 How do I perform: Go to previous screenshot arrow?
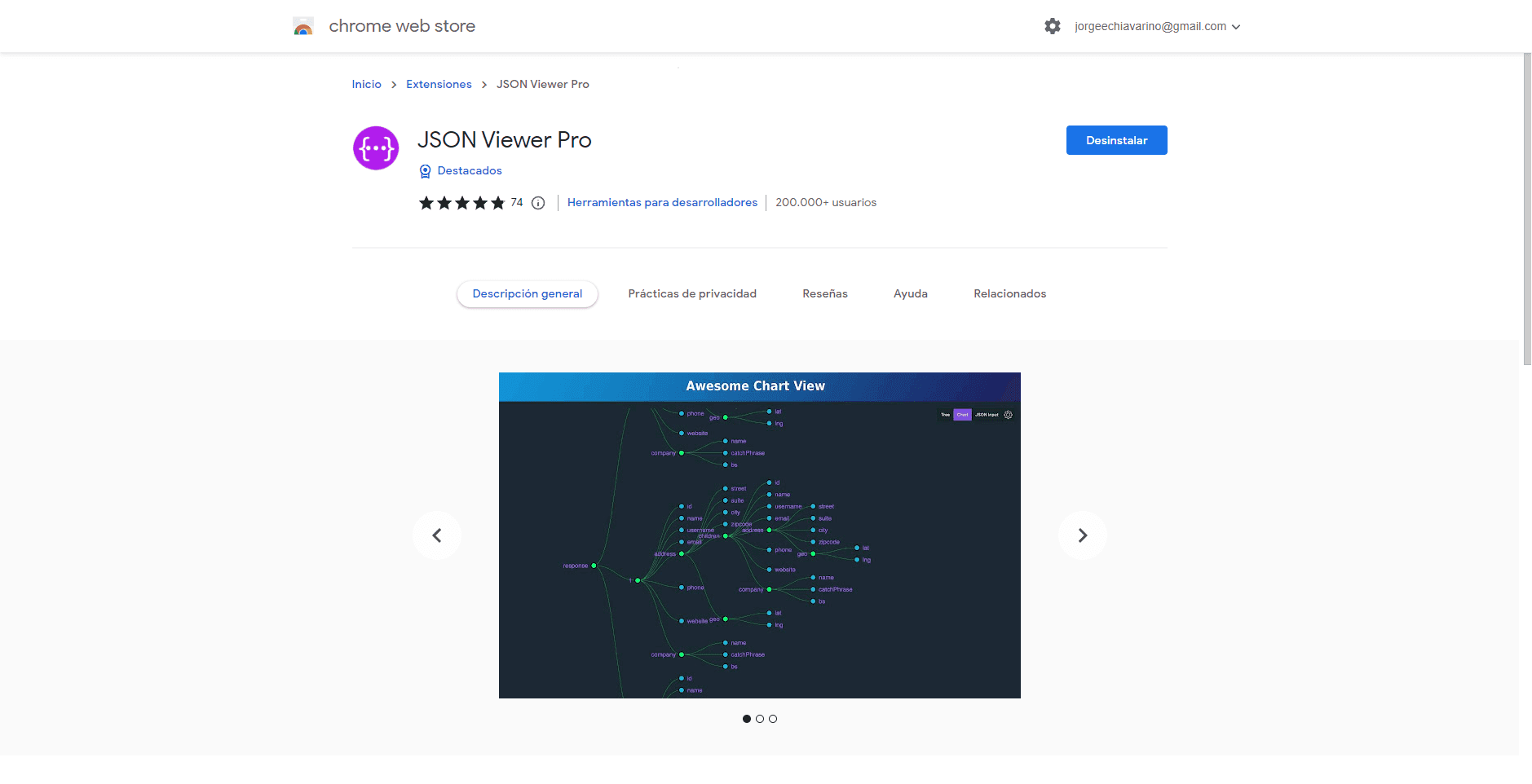tap(437, 535)
